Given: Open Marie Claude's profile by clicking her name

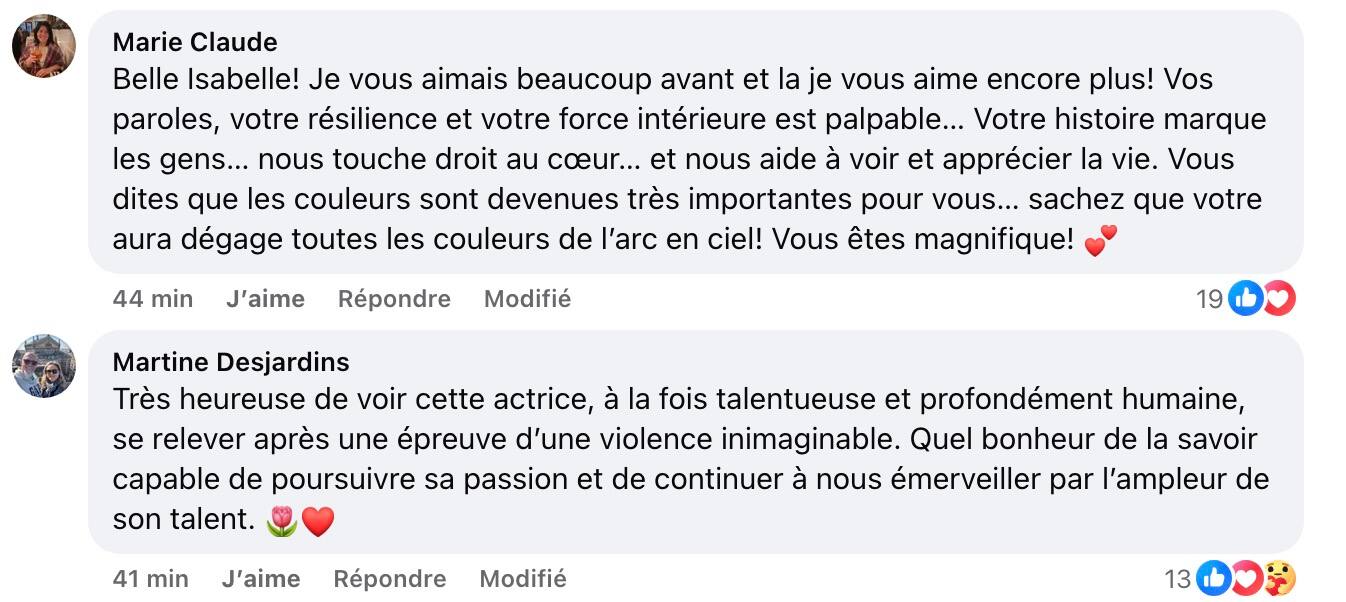Looking at the screenshot, I should click(x=193, y=42).
